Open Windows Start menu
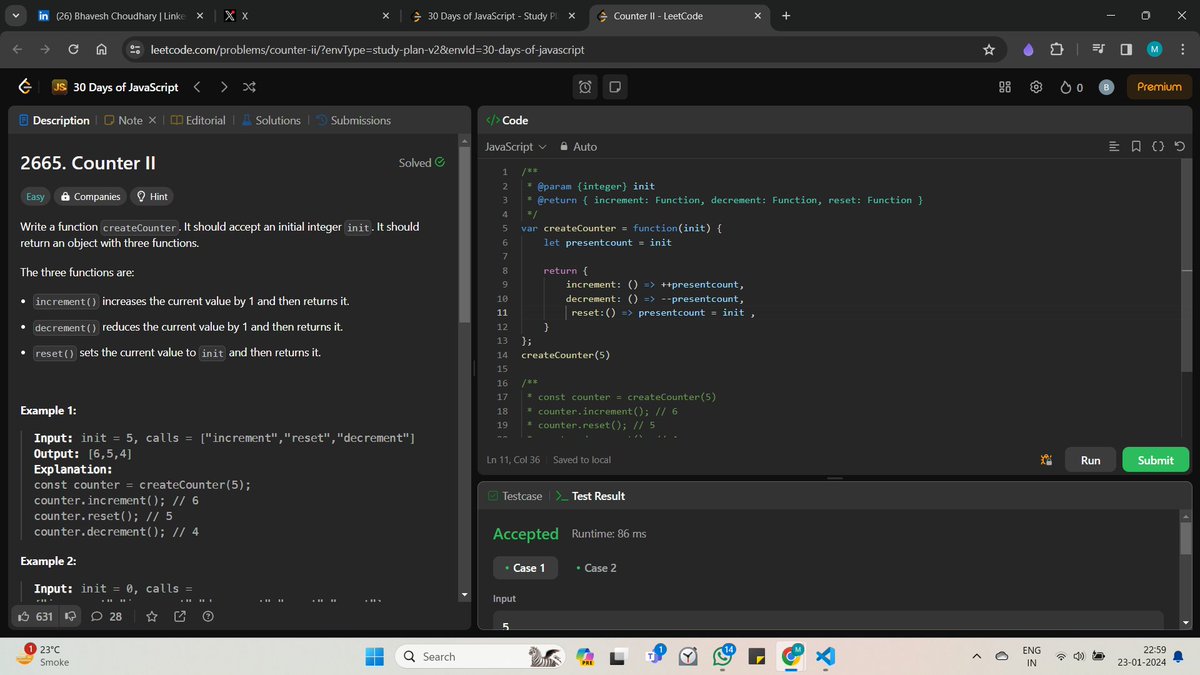Viewport: 1200px width, 675px height. coord(374,656)
